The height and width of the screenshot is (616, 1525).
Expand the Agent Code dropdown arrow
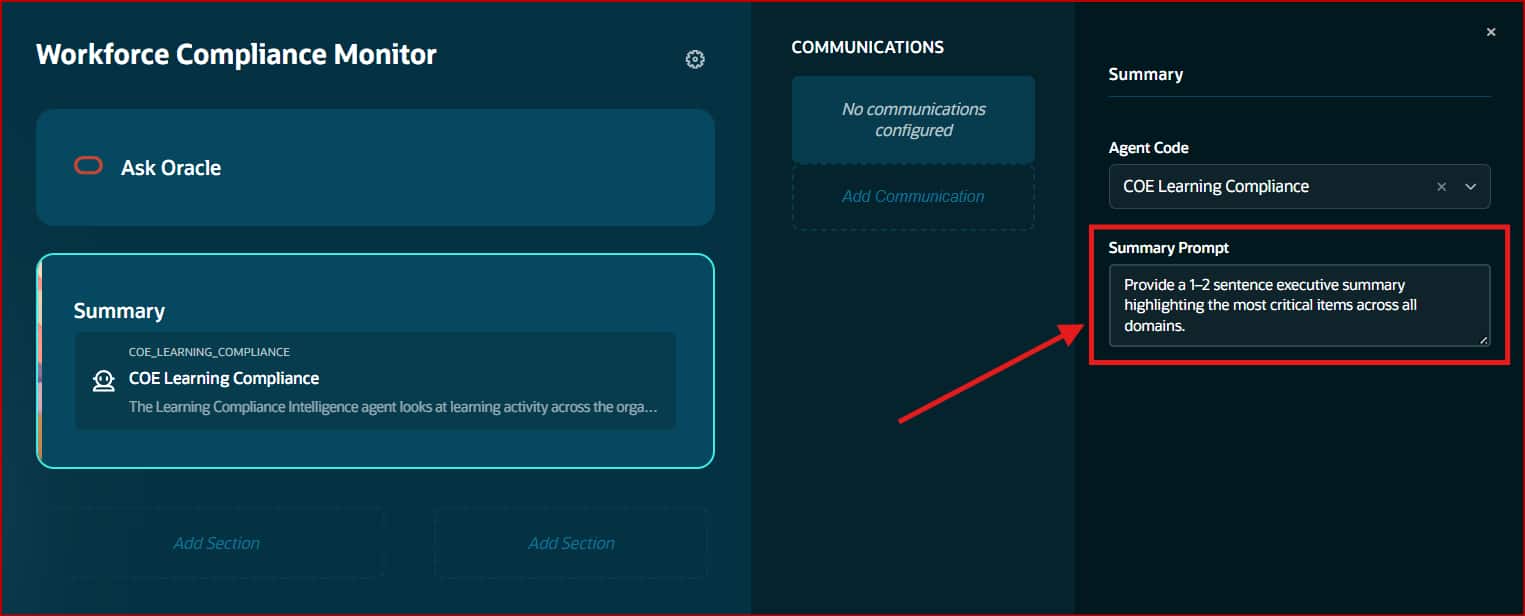[x=1470, y=187]
